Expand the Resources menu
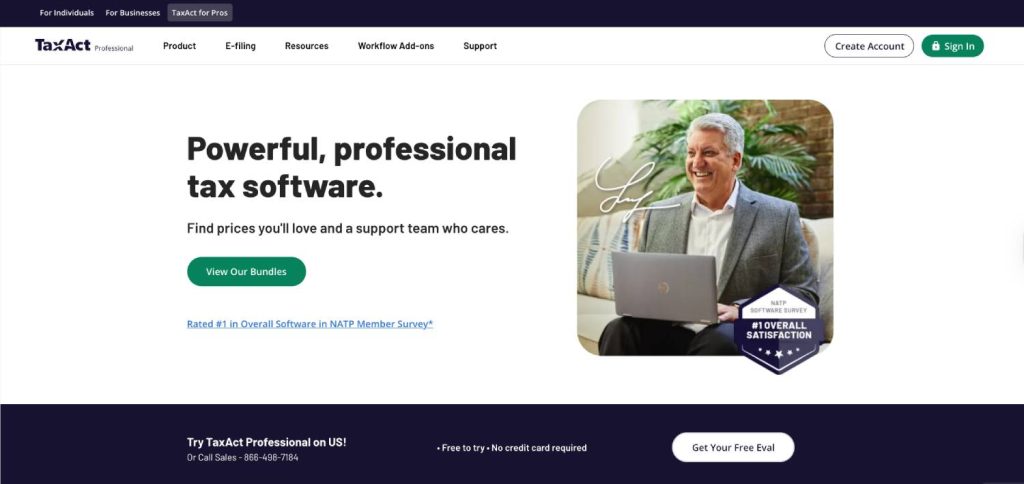Image resolution: width=1024 pixels, height=484 pixels. click(306, 46)
